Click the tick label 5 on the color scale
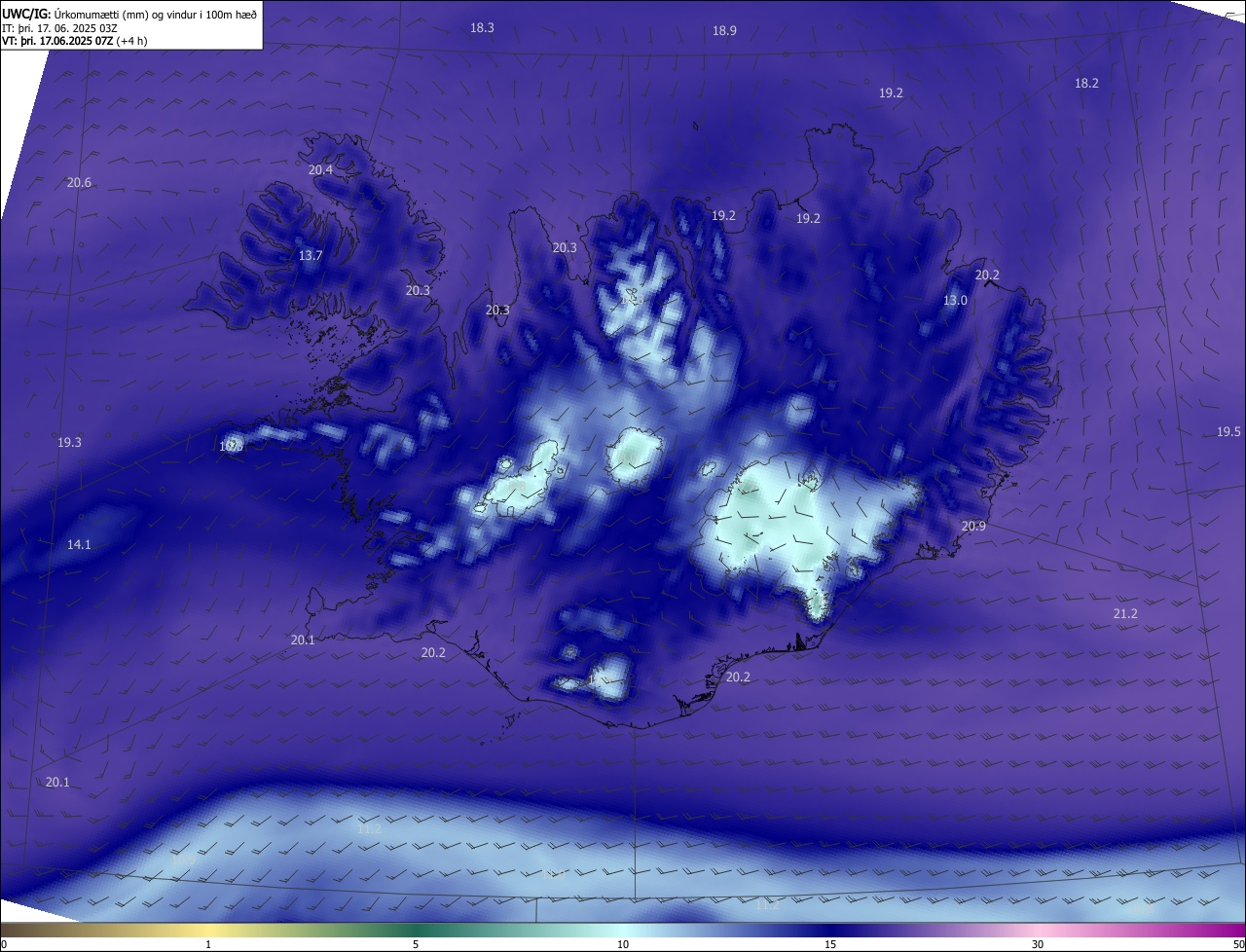Image resolution: width=1246 pixels, height=952 pixels. tap(416, 944)
